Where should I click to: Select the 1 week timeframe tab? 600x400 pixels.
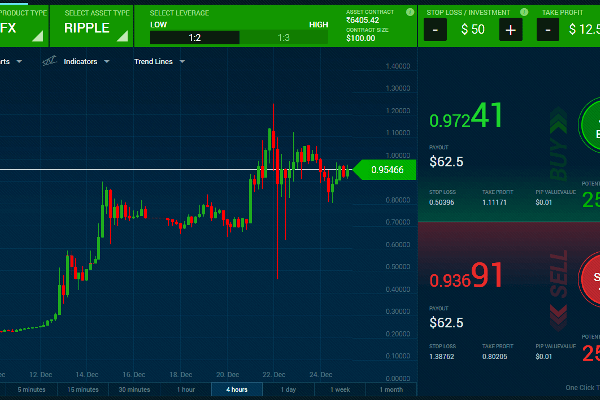tap(340, 389)
